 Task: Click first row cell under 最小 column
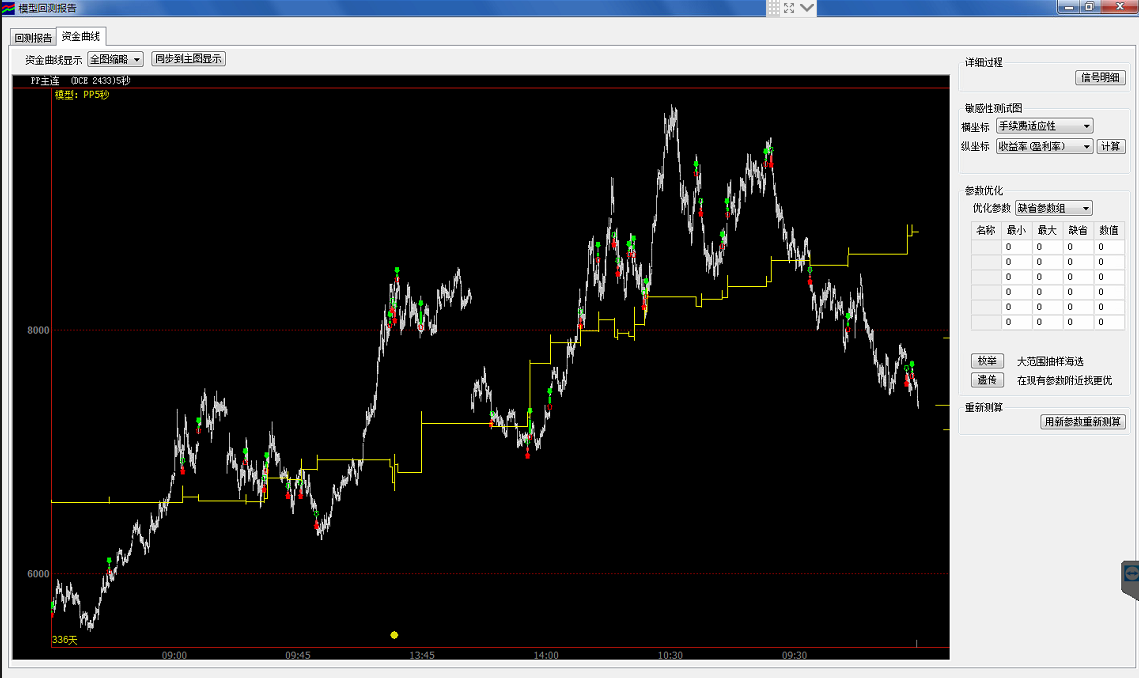[x=1017, y=247]
